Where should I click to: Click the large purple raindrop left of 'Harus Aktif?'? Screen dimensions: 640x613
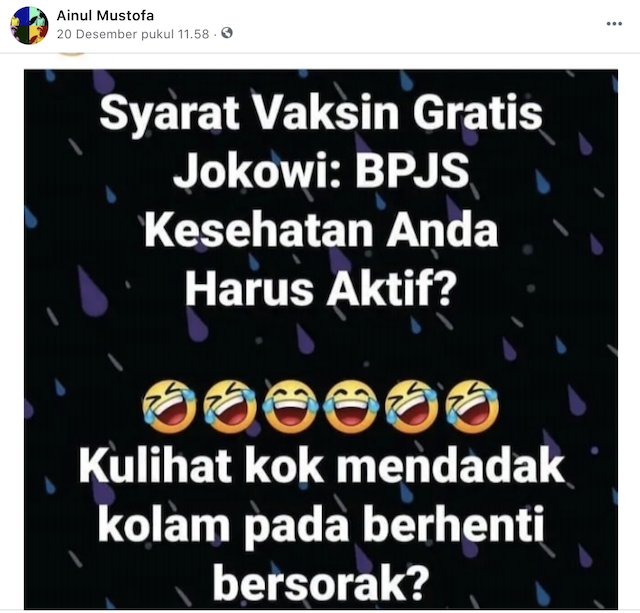point(91,291)
